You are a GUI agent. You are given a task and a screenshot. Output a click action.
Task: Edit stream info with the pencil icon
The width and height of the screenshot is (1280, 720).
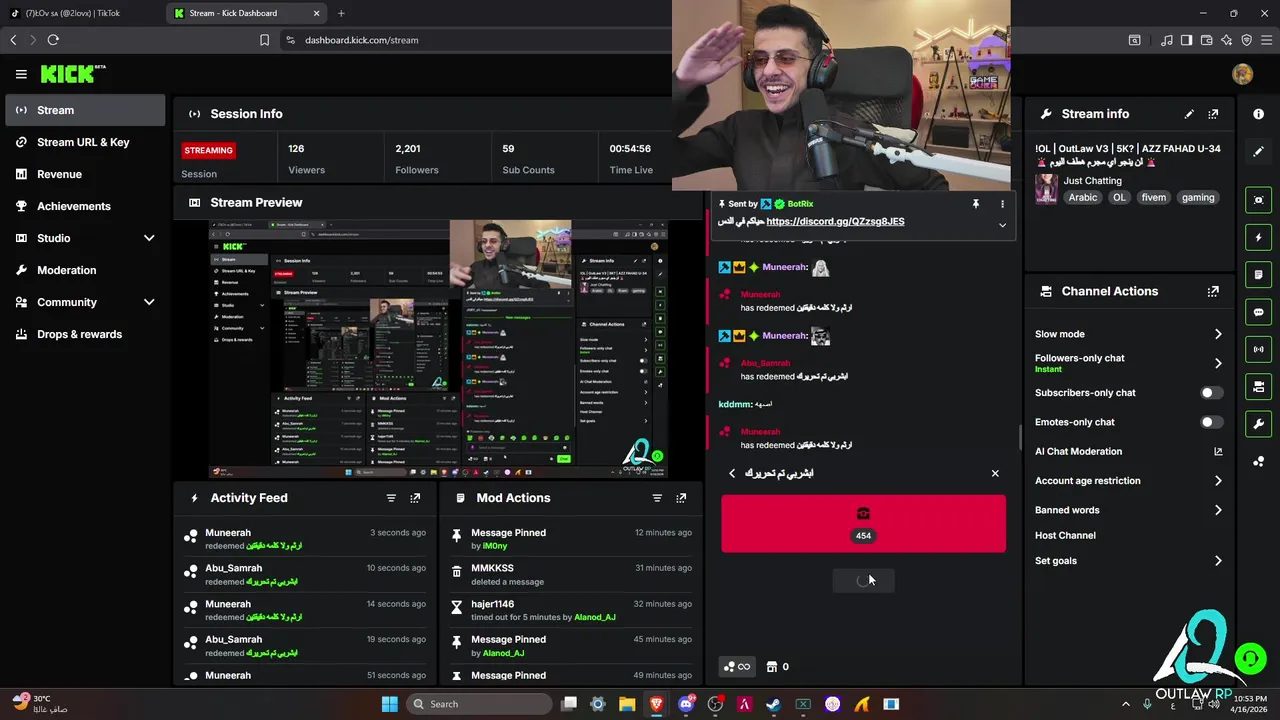pos(1189,114)
